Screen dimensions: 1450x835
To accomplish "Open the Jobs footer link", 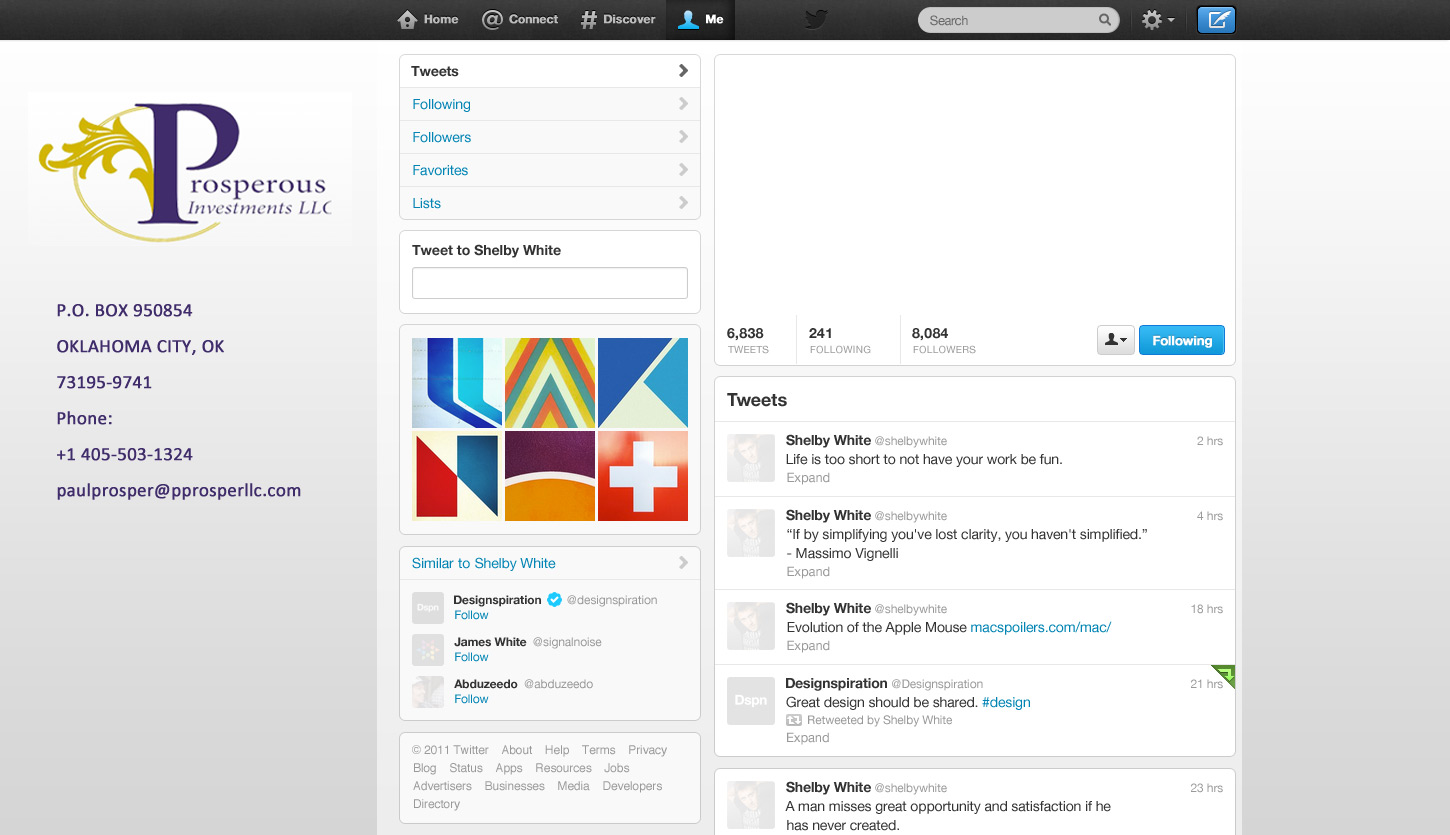I will coord(617,768).
